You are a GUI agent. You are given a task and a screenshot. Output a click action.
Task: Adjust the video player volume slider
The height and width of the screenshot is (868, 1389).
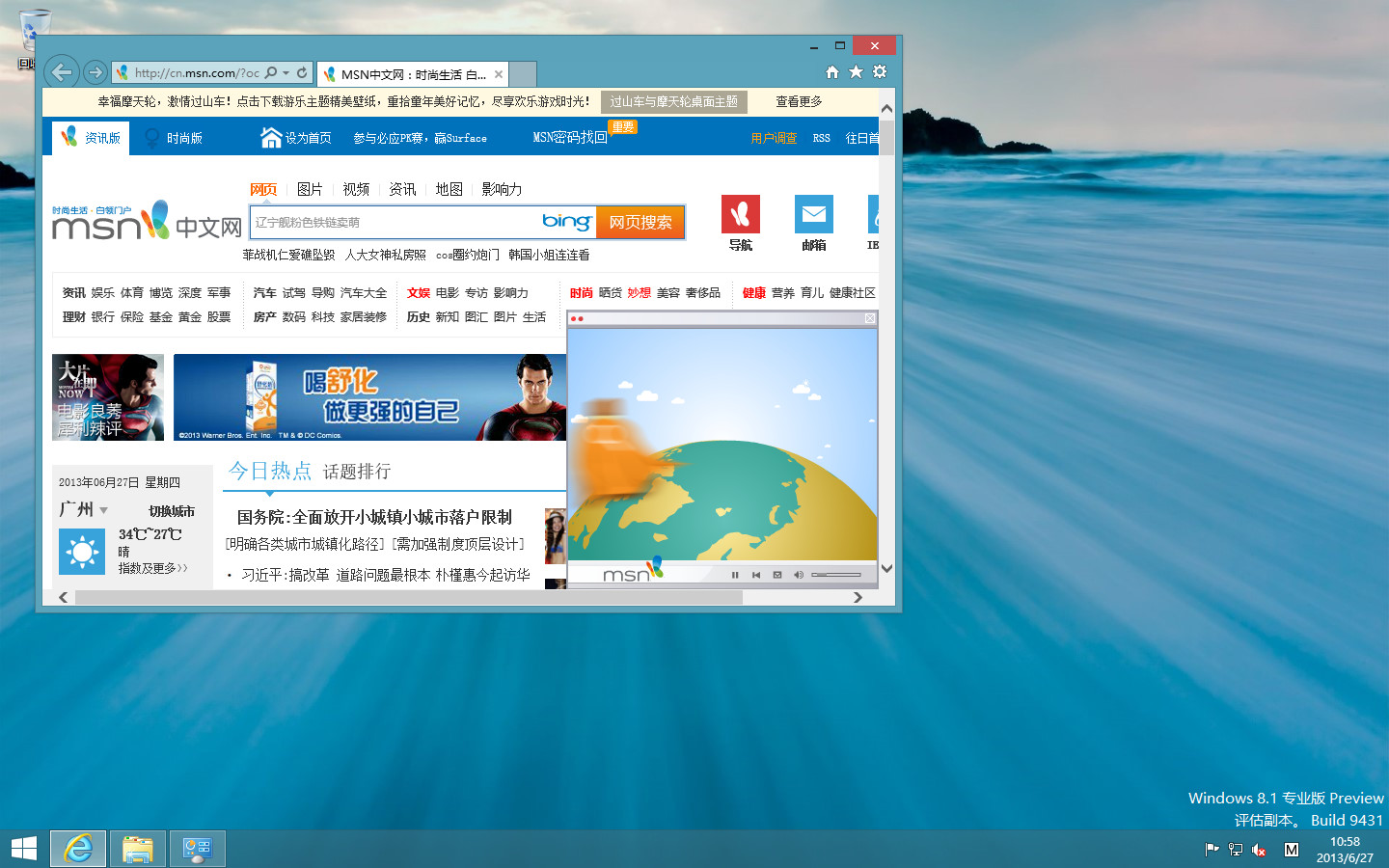(835, 575)
